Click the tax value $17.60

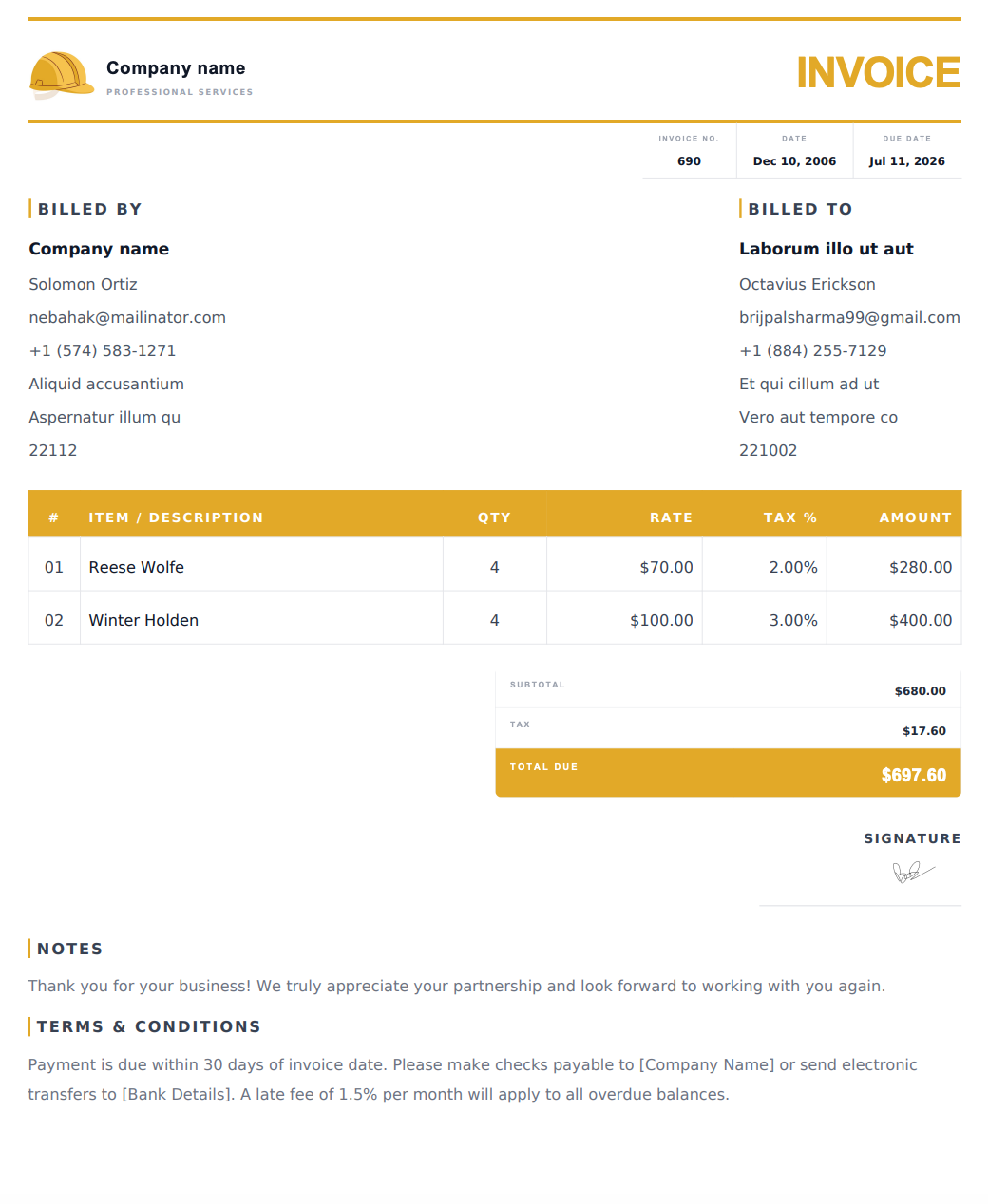pos(923,731)
